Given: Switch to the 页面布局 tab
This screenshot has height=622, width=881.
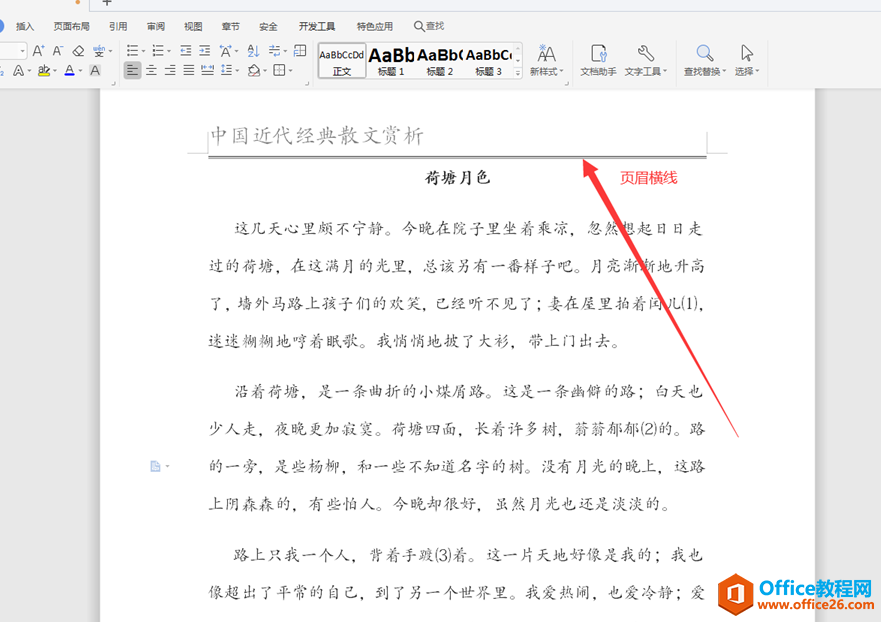Looking at the screenshot, I should click(x=71, y=26).
